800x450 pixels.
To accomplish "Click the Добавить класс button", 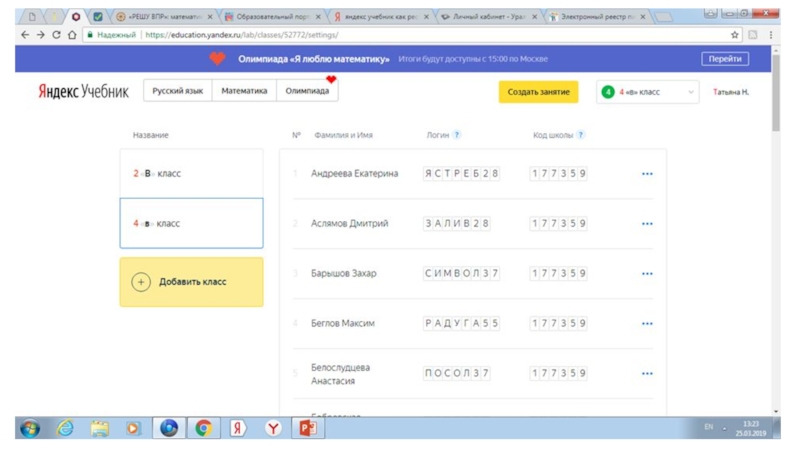I will coord(191,282).
